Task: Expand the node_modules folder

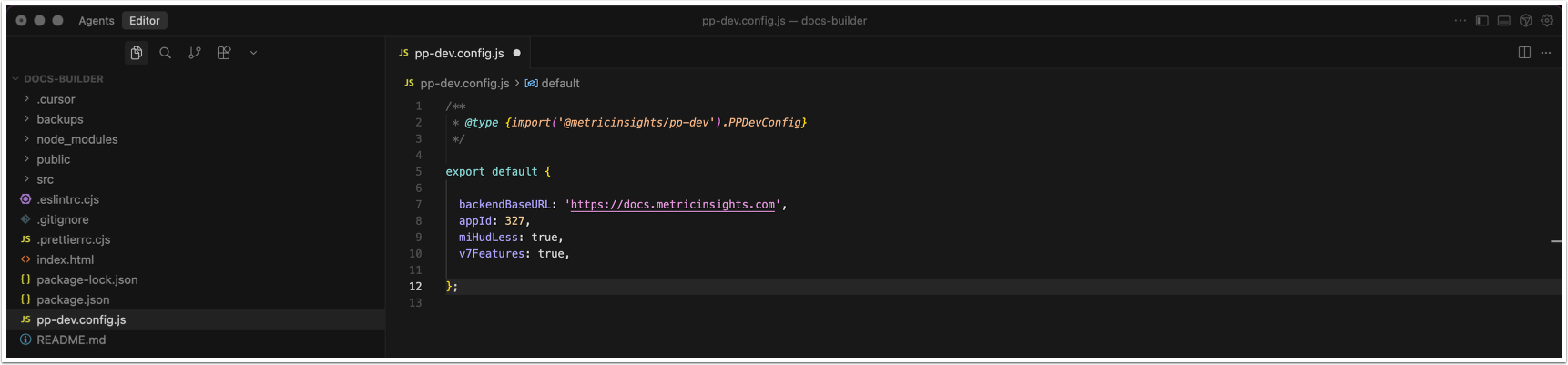Action: point(76,139)
